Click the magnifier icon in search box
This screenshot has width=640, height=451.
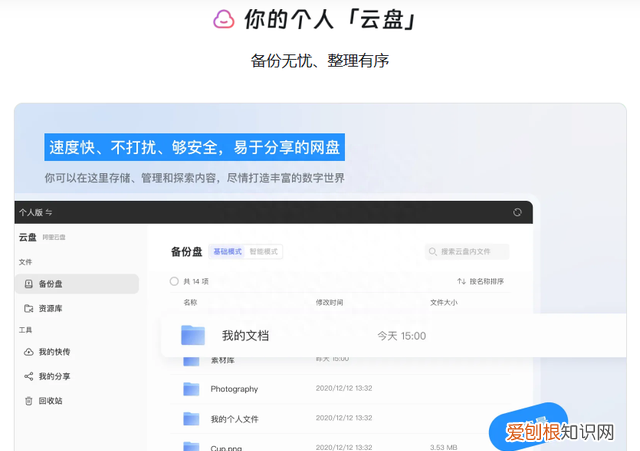point(433,251)
